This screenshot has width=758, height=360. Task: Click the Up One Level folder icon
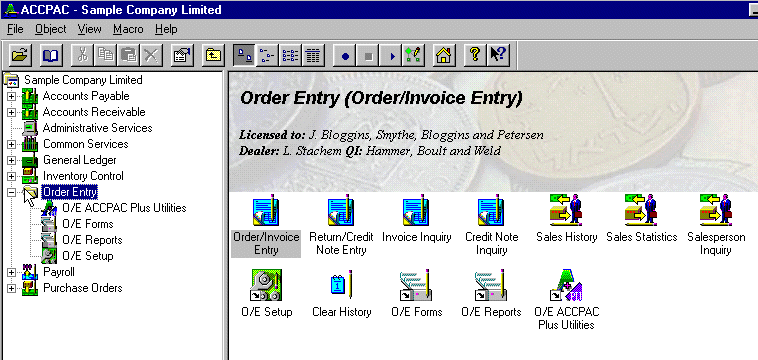(x=213, y=55)
